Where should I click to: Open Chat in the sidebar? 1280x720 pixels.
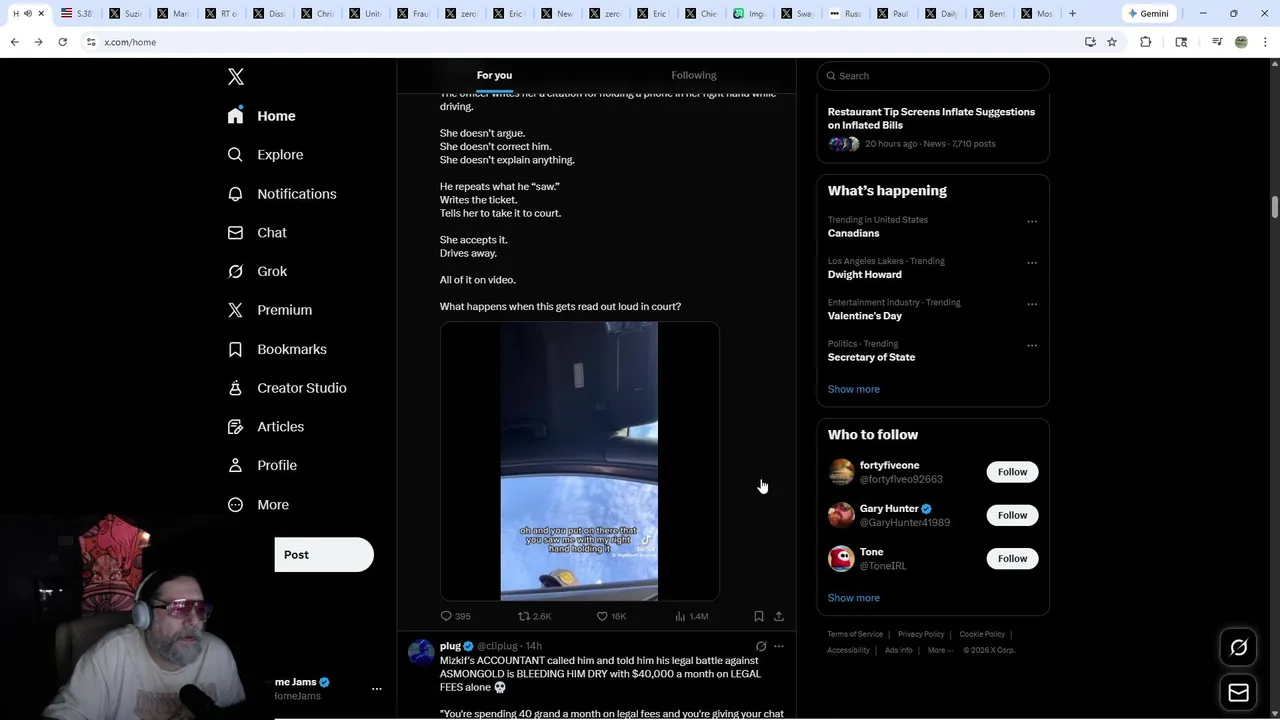point(257,233)
